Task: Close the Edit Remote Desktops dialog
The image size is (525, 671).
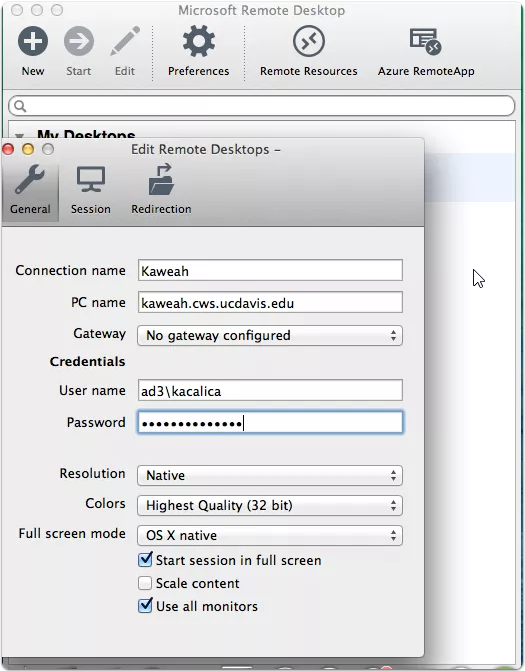Action: [x=8, y=149]
